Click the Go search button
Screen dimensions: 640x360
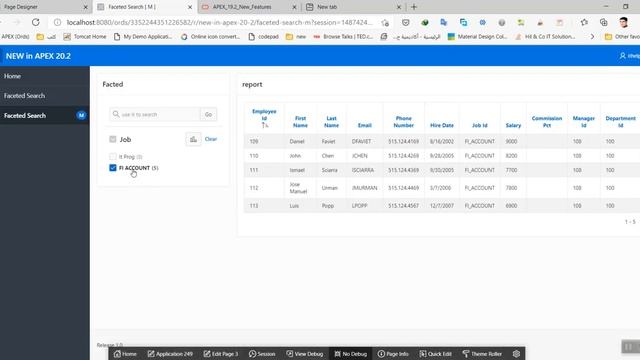click(209, 114)
